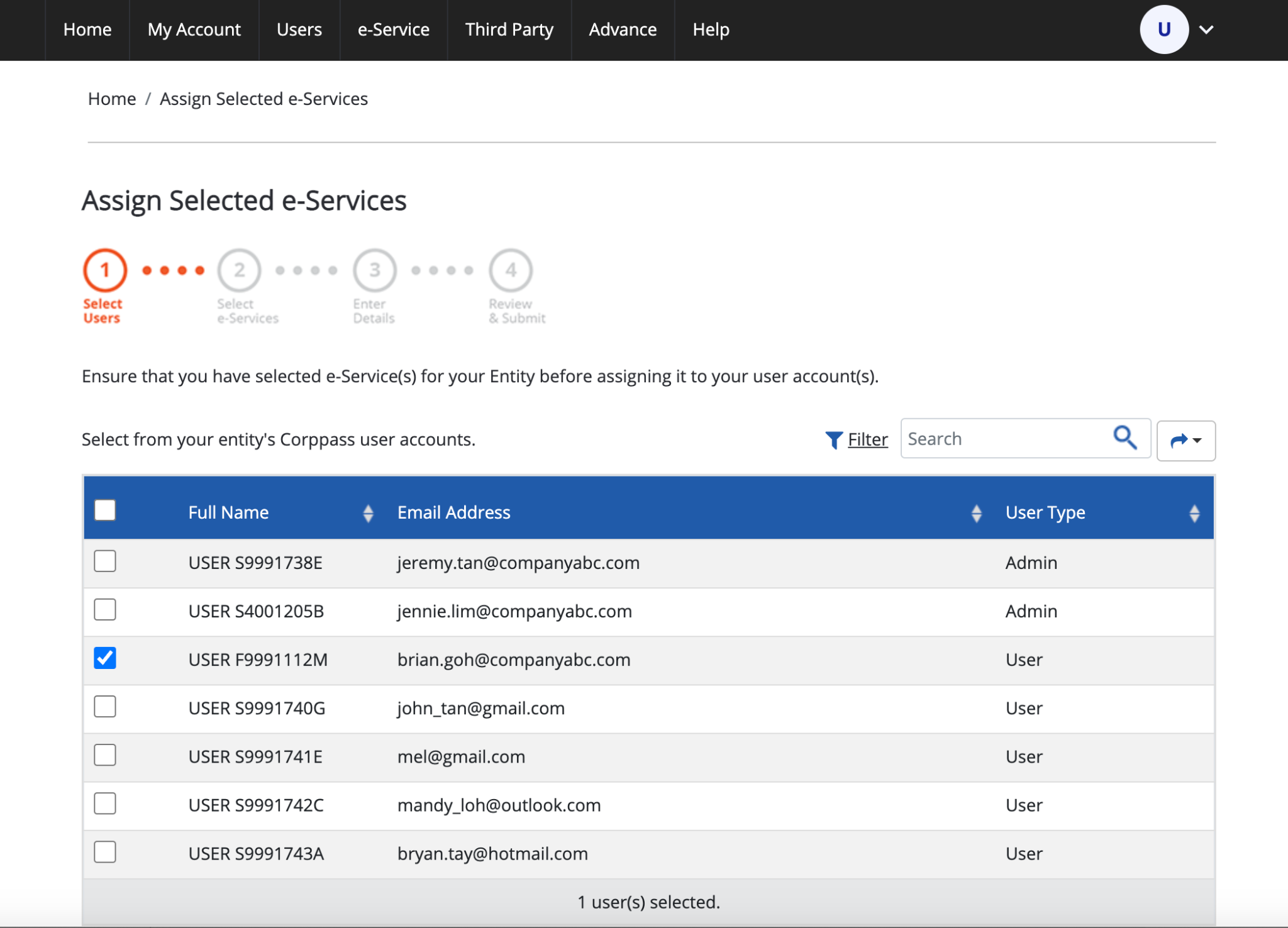Expand the account chevron beside avatar

1206,30
